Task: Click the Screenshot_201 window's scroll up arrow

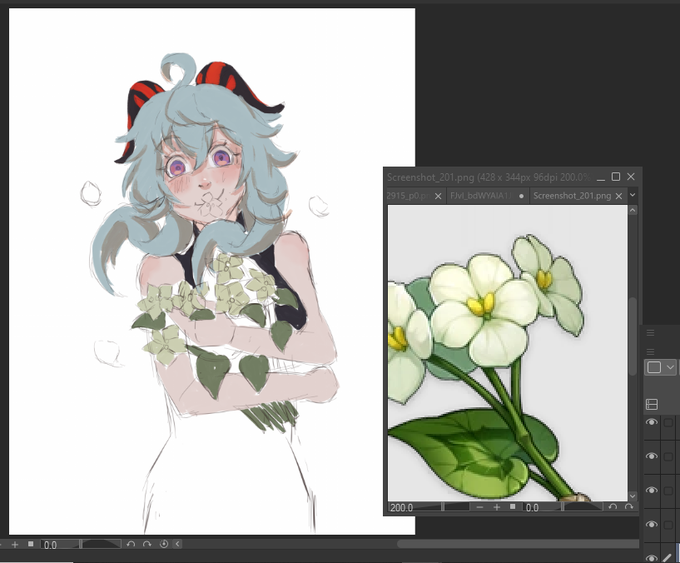Action: pyautogui.click(x=633, y=210)
